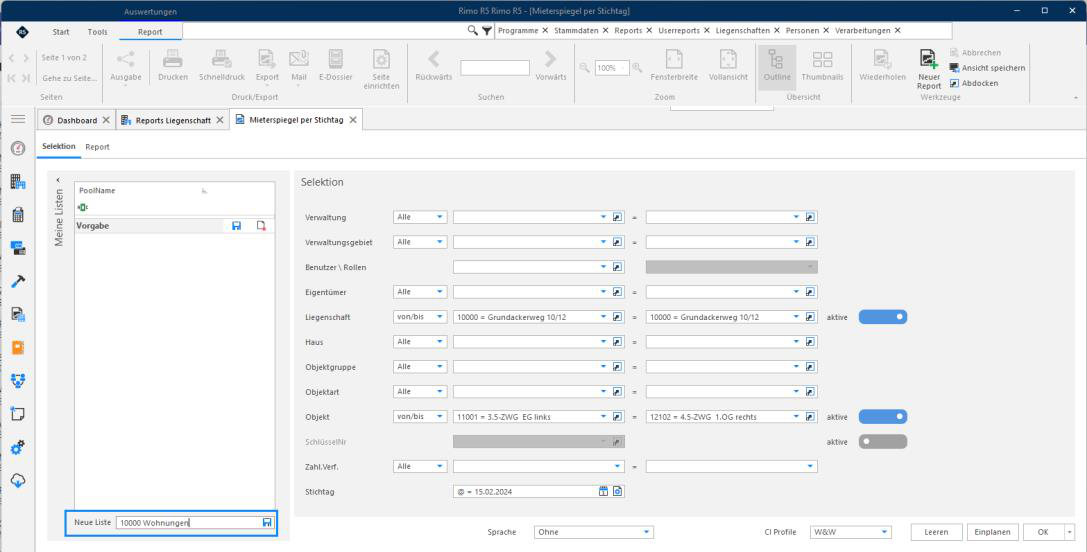The image size is (1087, 552).
Task: Click the Fensterbreite zoom icon
Action: point(674,59)
